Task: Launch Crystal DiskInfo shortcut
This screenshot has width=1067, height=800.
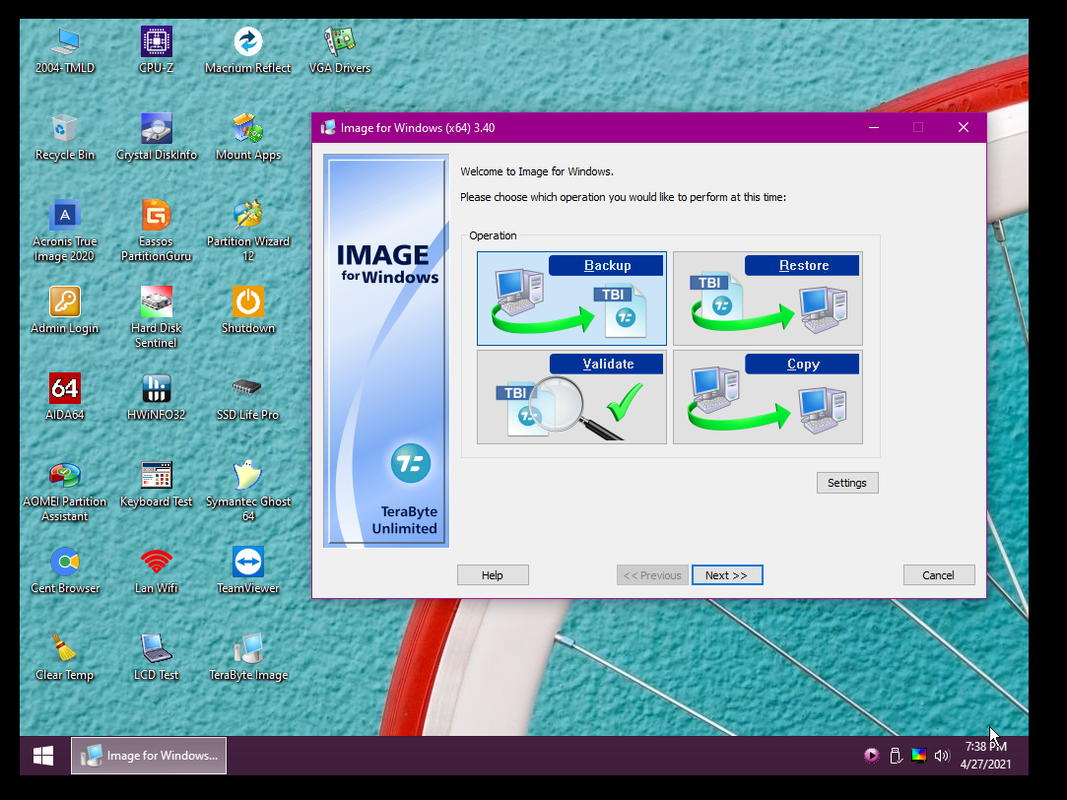Action: (x=156, y=137)
